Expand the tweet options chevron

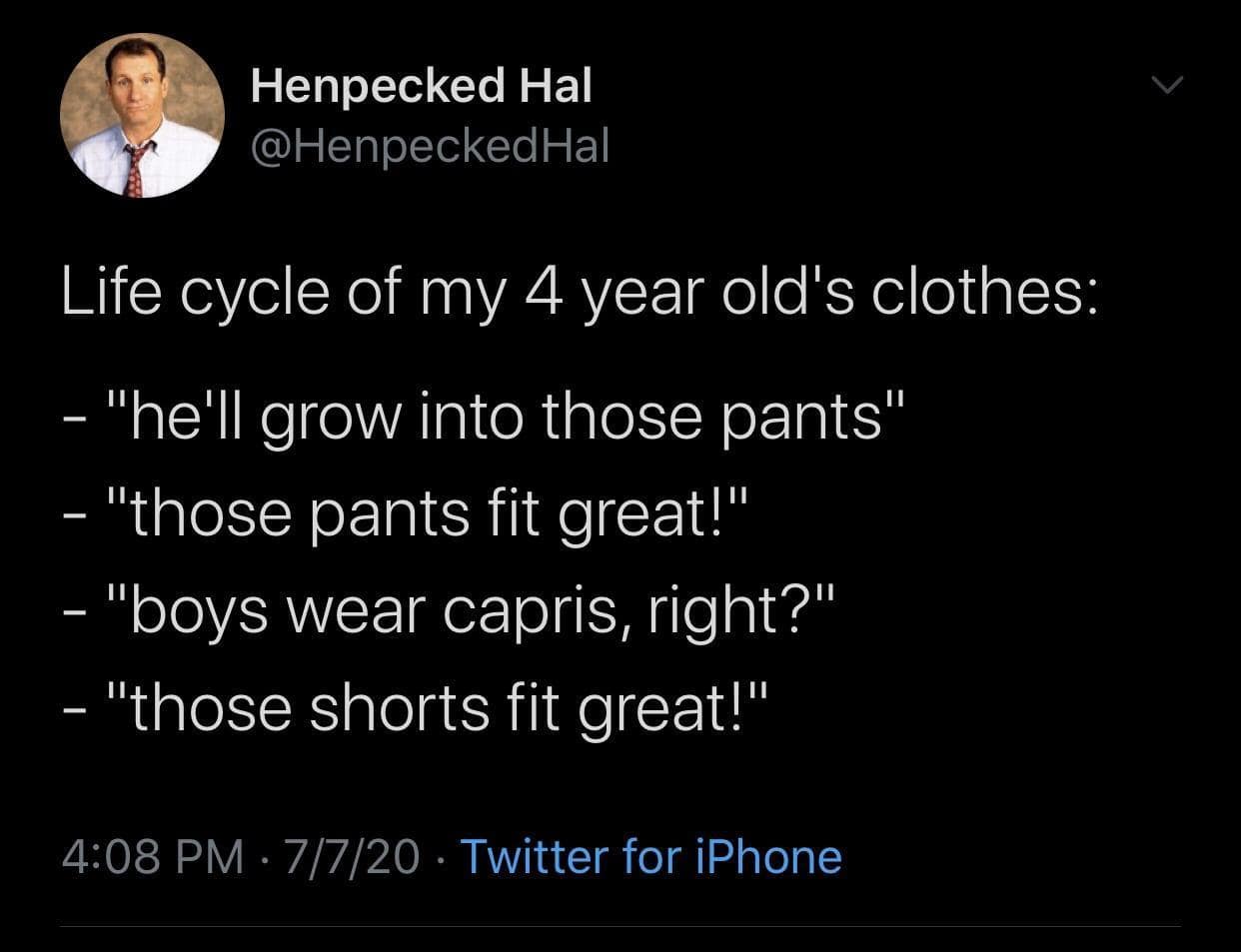pos(1164,87)
